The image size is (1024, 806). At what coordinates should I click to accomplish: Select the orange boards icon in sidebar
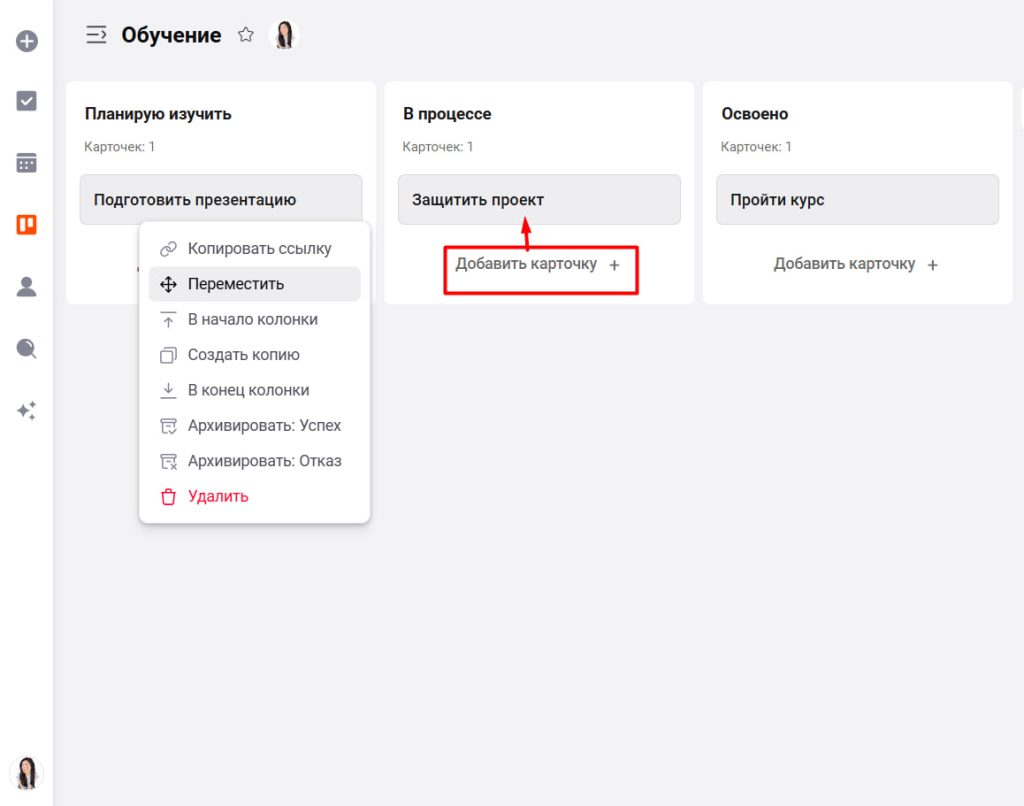(27, 225)
